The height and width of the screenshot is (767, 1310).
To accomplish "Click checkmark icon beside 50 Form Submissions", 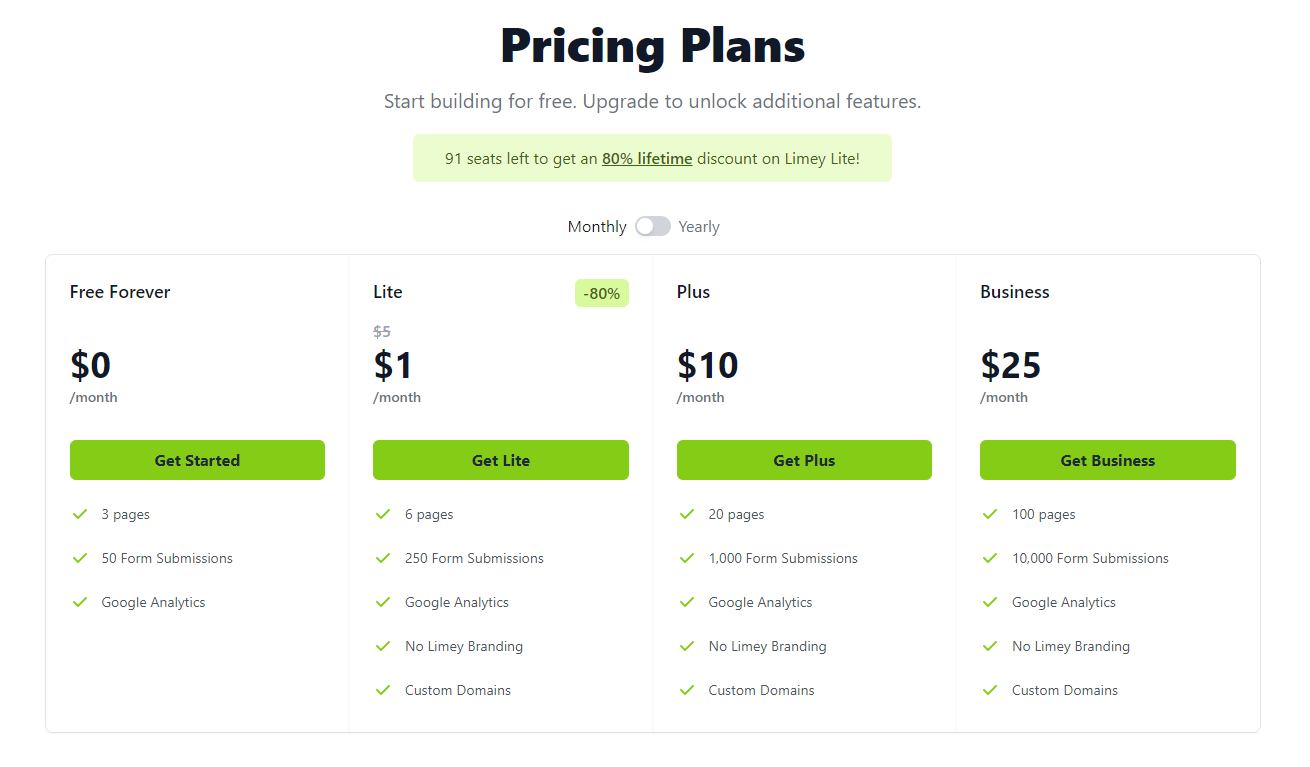I will [80, 558].
